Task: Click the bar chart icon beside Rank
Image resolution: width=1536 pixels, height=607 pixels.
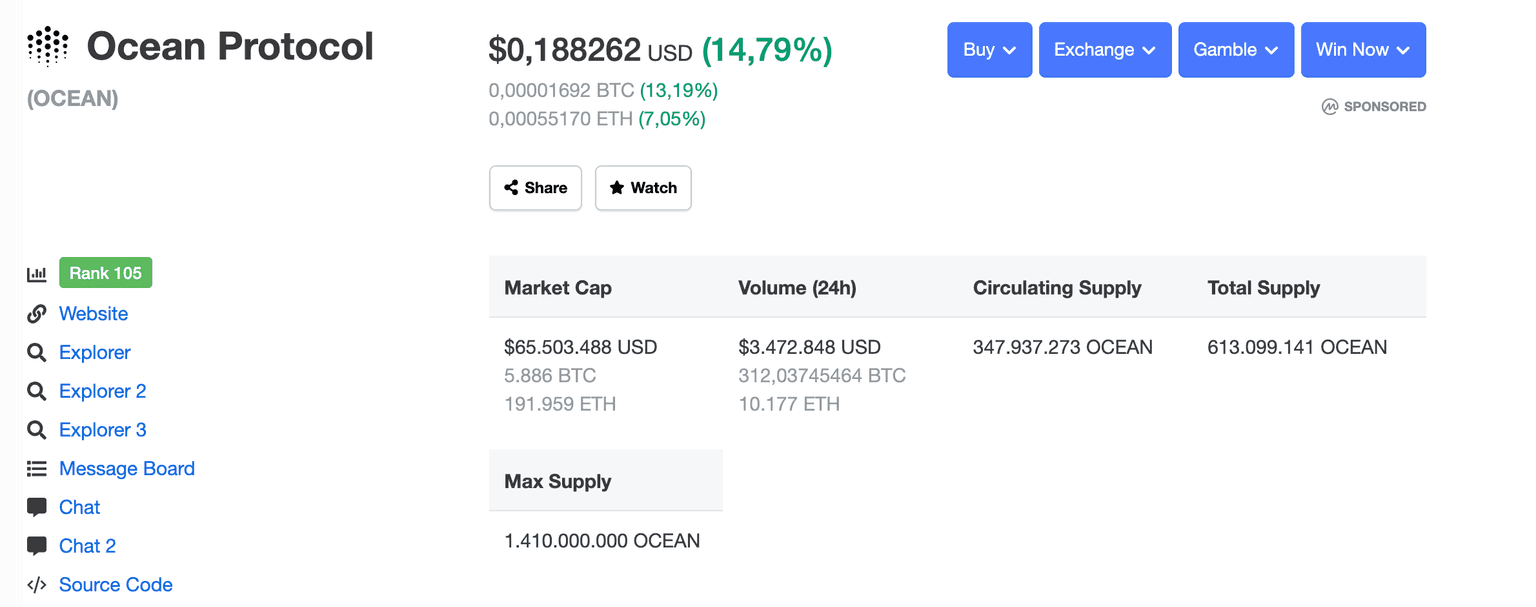Action: click(37, 274)
